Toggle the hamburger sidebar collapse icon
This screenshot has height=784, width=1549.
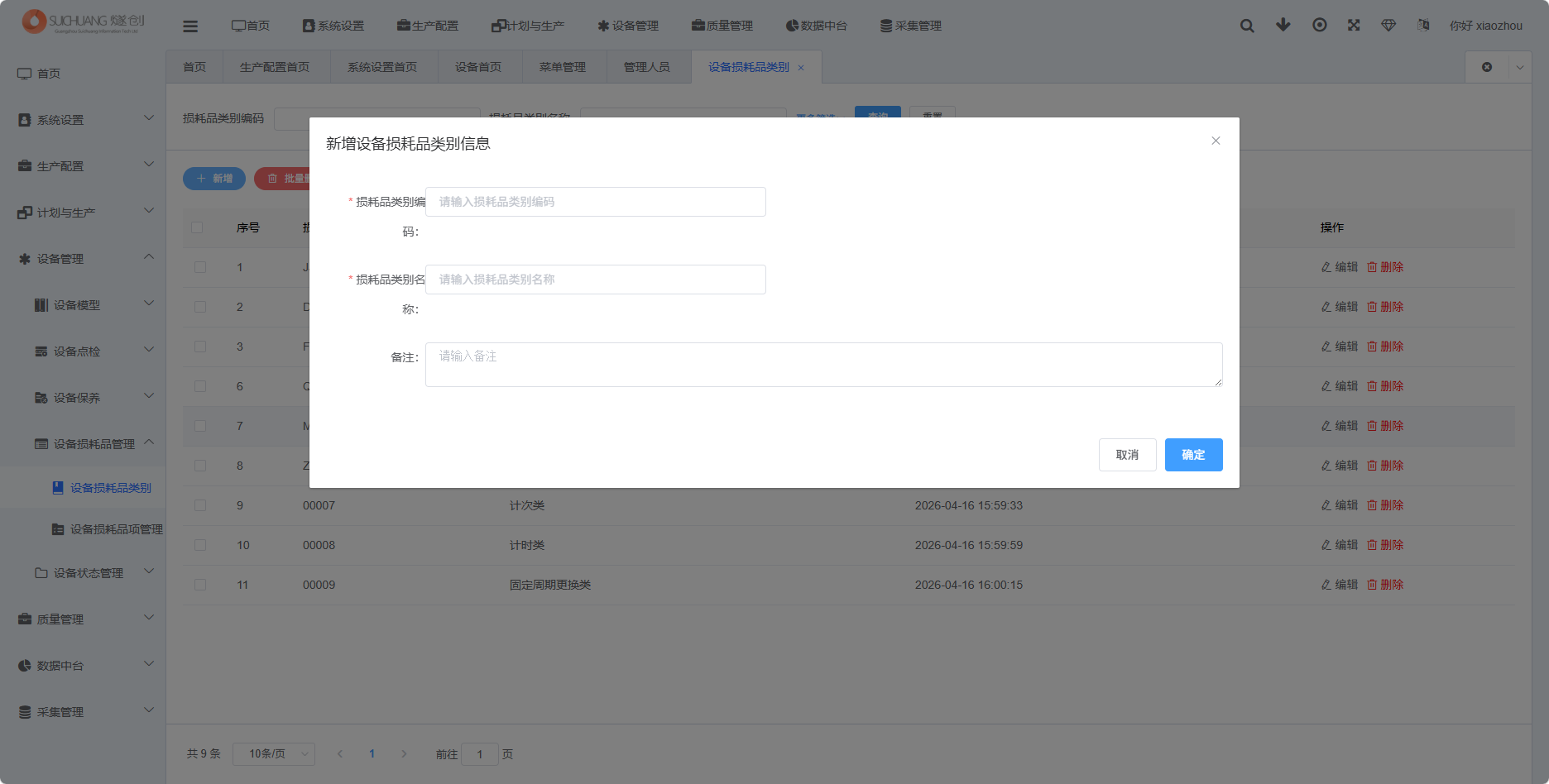tap(190, 26)
